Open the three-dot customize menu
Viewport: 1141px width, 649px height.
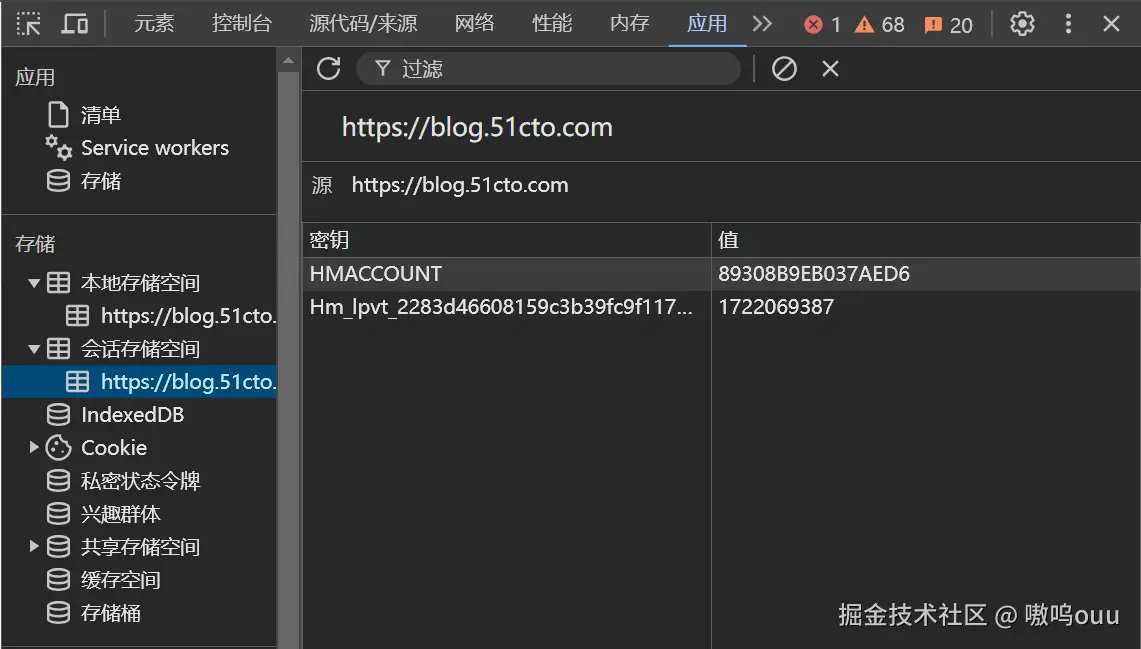pyautogui.click(x=1068, y=24)
